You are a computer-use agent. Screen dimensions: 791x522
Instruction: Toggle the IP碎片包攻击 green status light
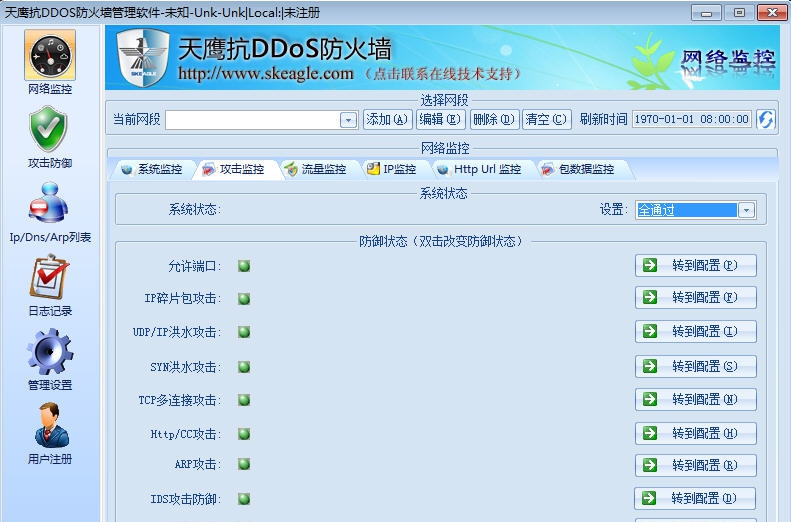244,299
